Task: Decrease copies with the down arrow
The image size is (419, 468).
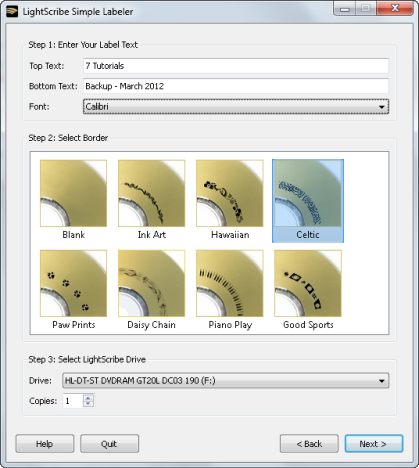Action: tap(88, 404)
